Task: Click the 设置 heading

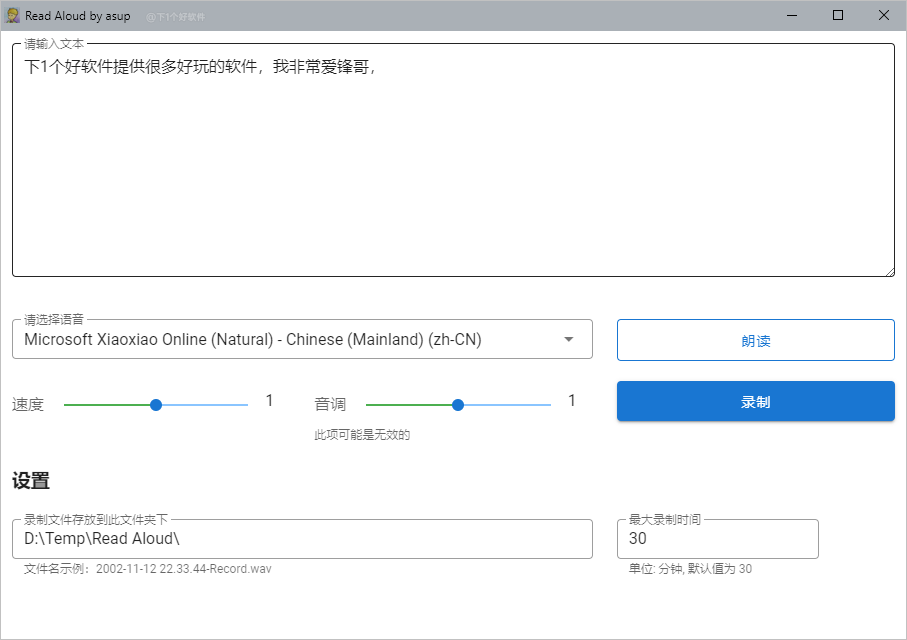Action: coord(31,481)
